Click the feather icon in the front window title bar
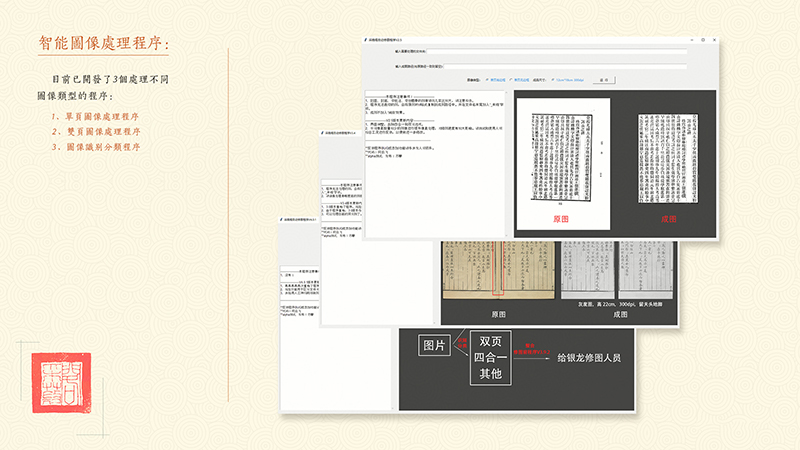 click(366, 40)
